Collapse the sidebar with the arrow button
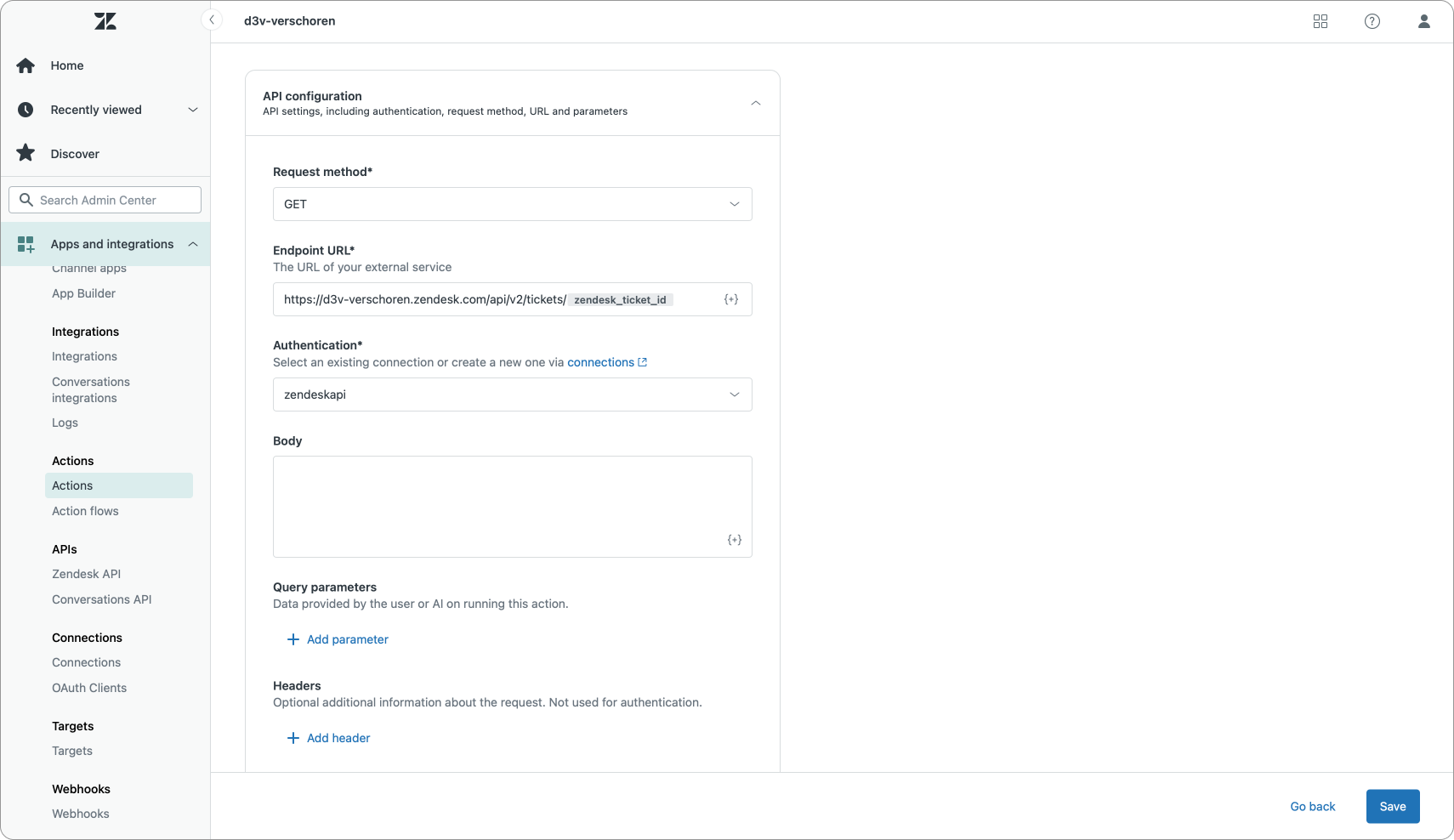The image size is (1454, 840). tap(212, 20)
